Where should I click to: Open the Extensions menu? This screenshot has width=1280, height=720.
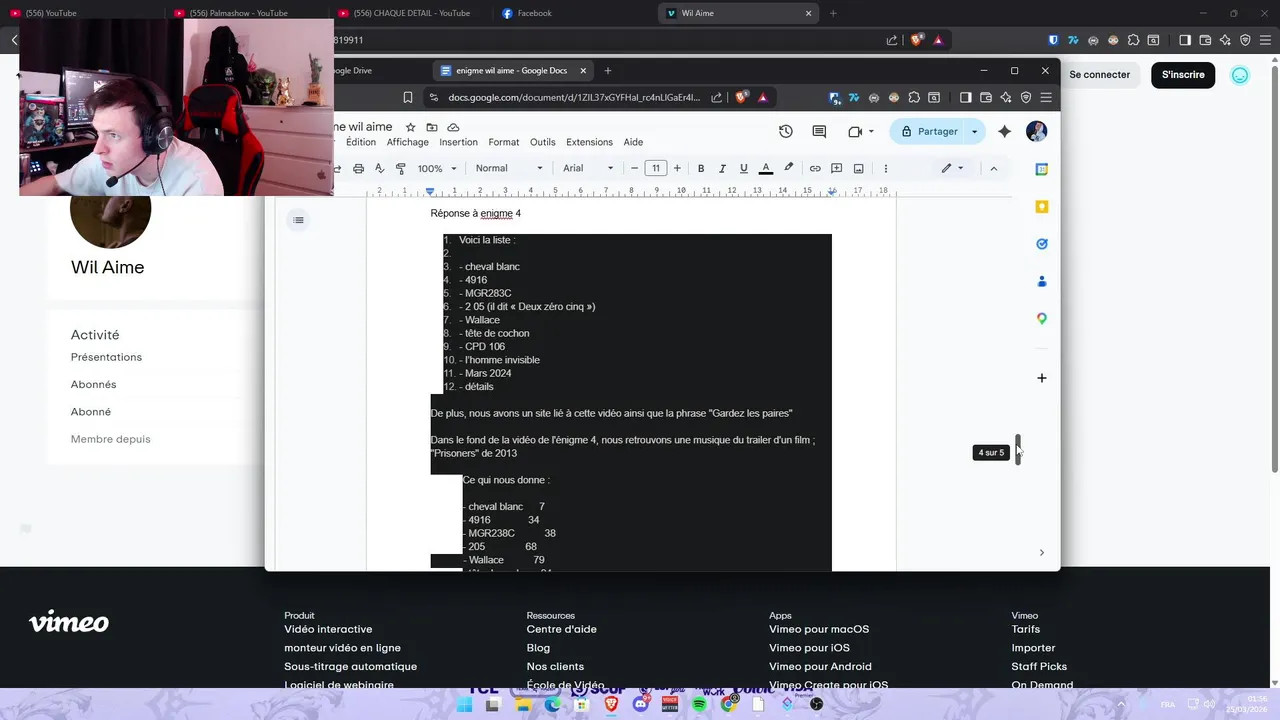point(589,142)
